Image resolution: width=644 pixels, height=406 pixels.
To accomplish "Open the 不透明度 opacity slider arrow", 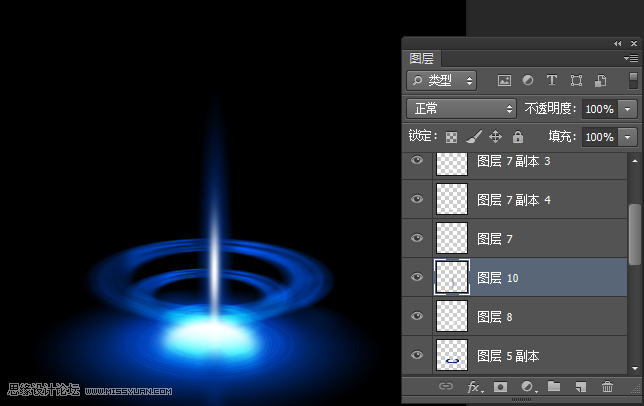I will tap(628, 109).
